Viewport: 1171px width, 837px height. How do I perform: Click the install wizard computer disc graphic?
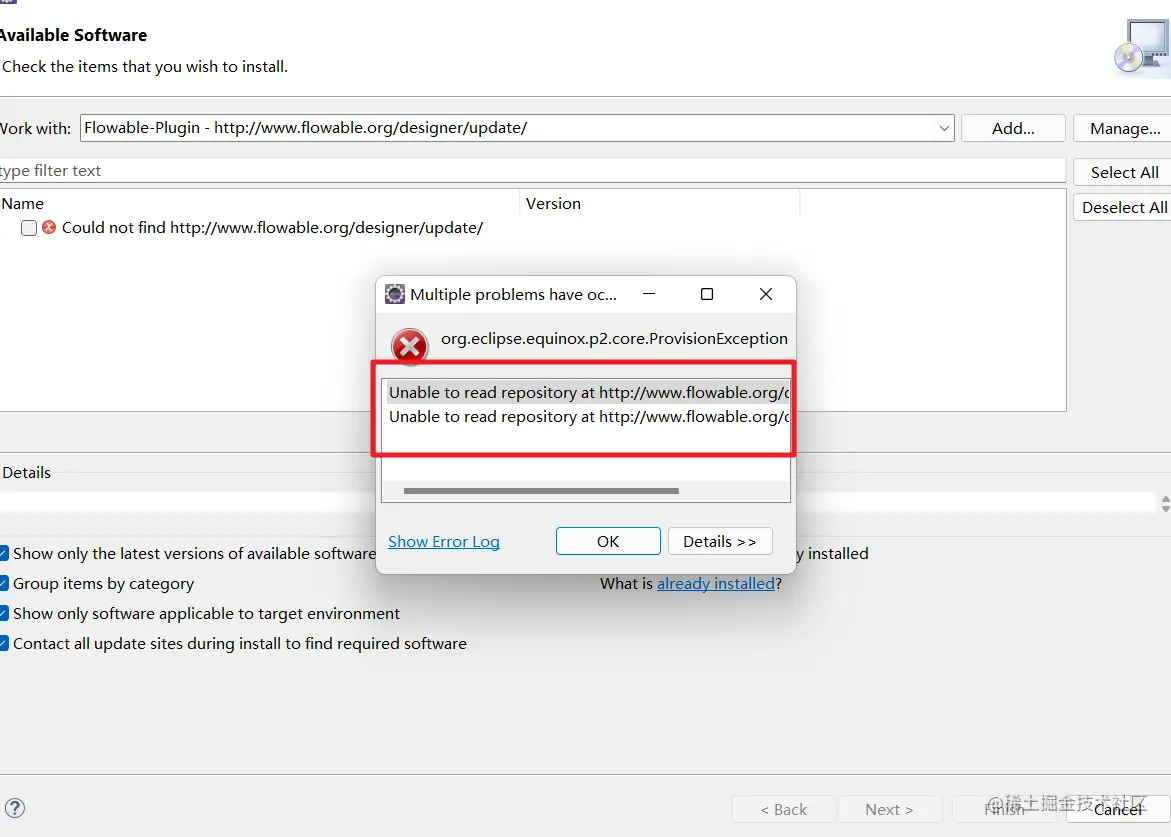point(1142,47)
